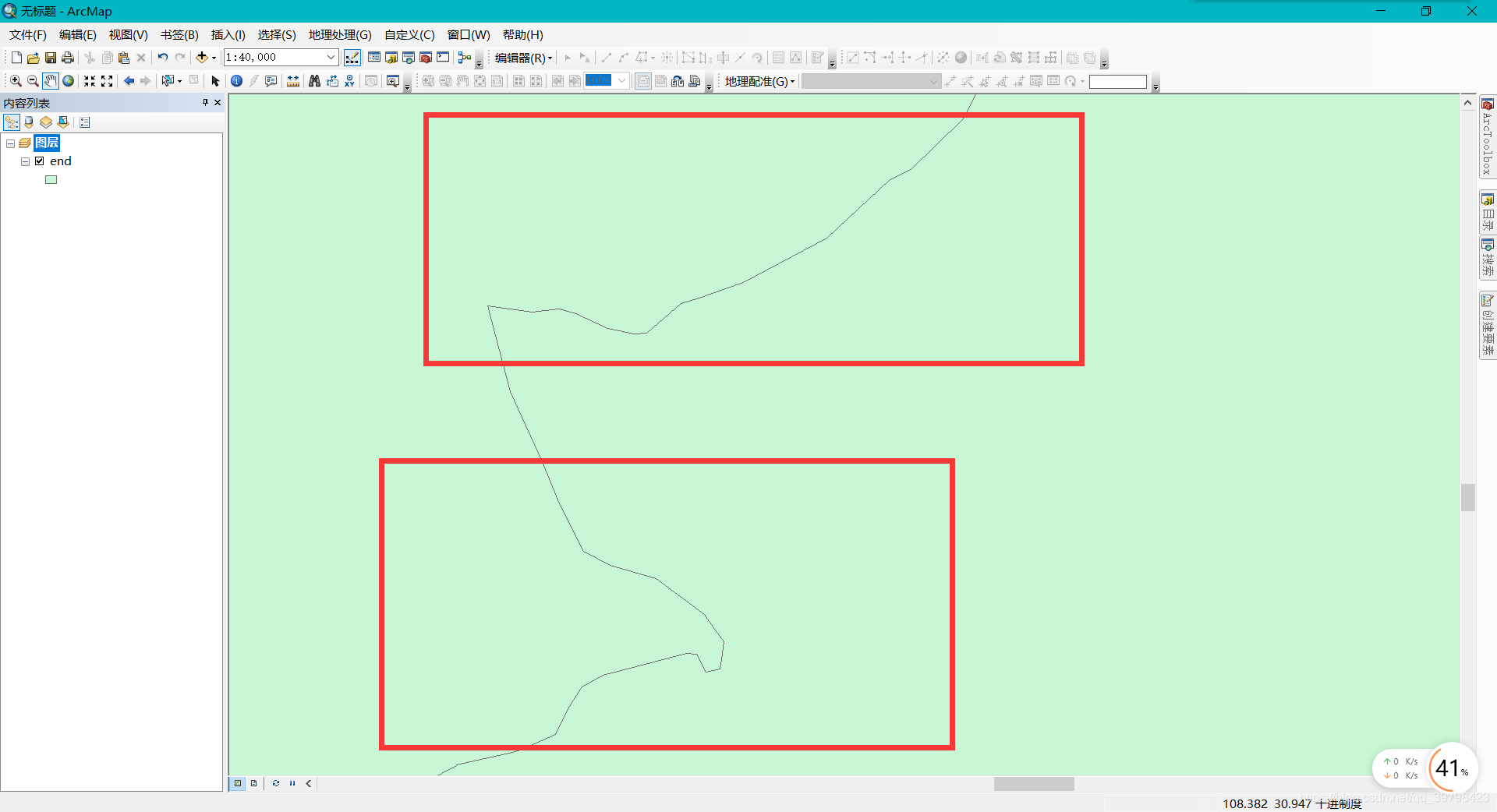
Task: Save the map document
Action: tap(51, 58)
